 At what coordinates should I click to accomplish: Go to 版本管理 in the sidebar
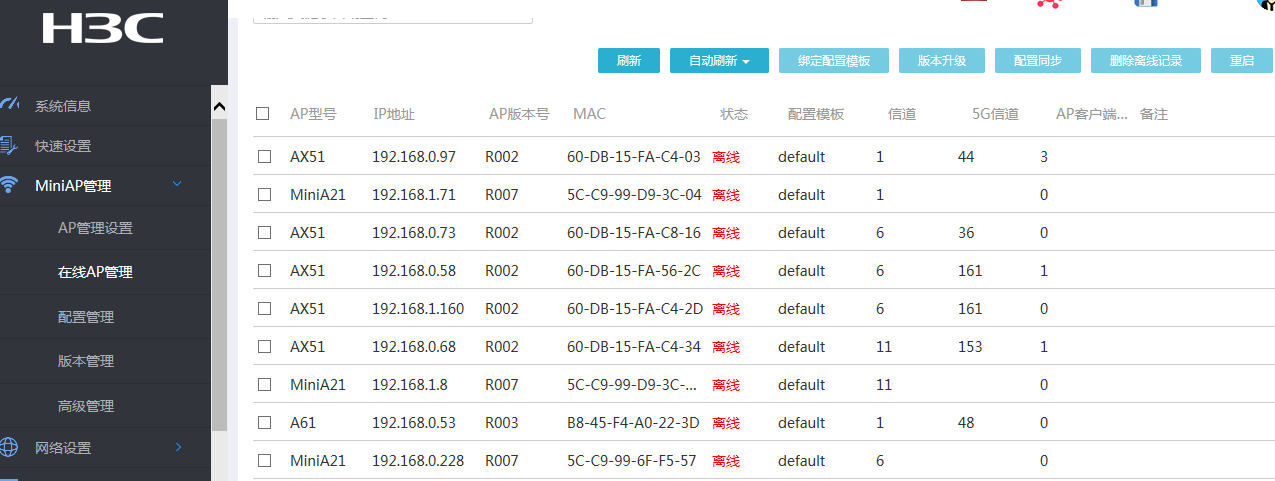point(86,361)
